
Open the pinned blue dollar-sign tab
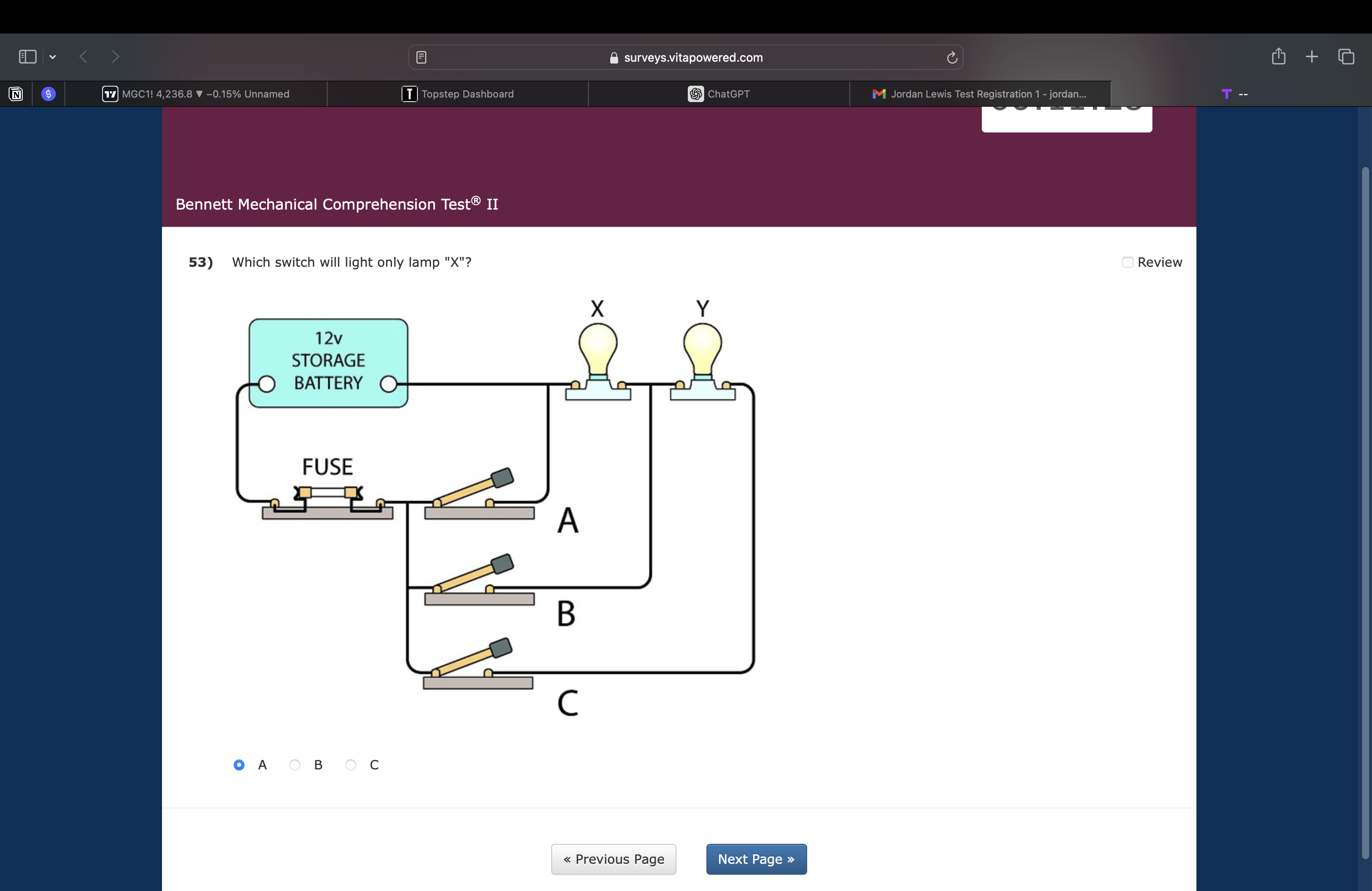pos(49,94)
